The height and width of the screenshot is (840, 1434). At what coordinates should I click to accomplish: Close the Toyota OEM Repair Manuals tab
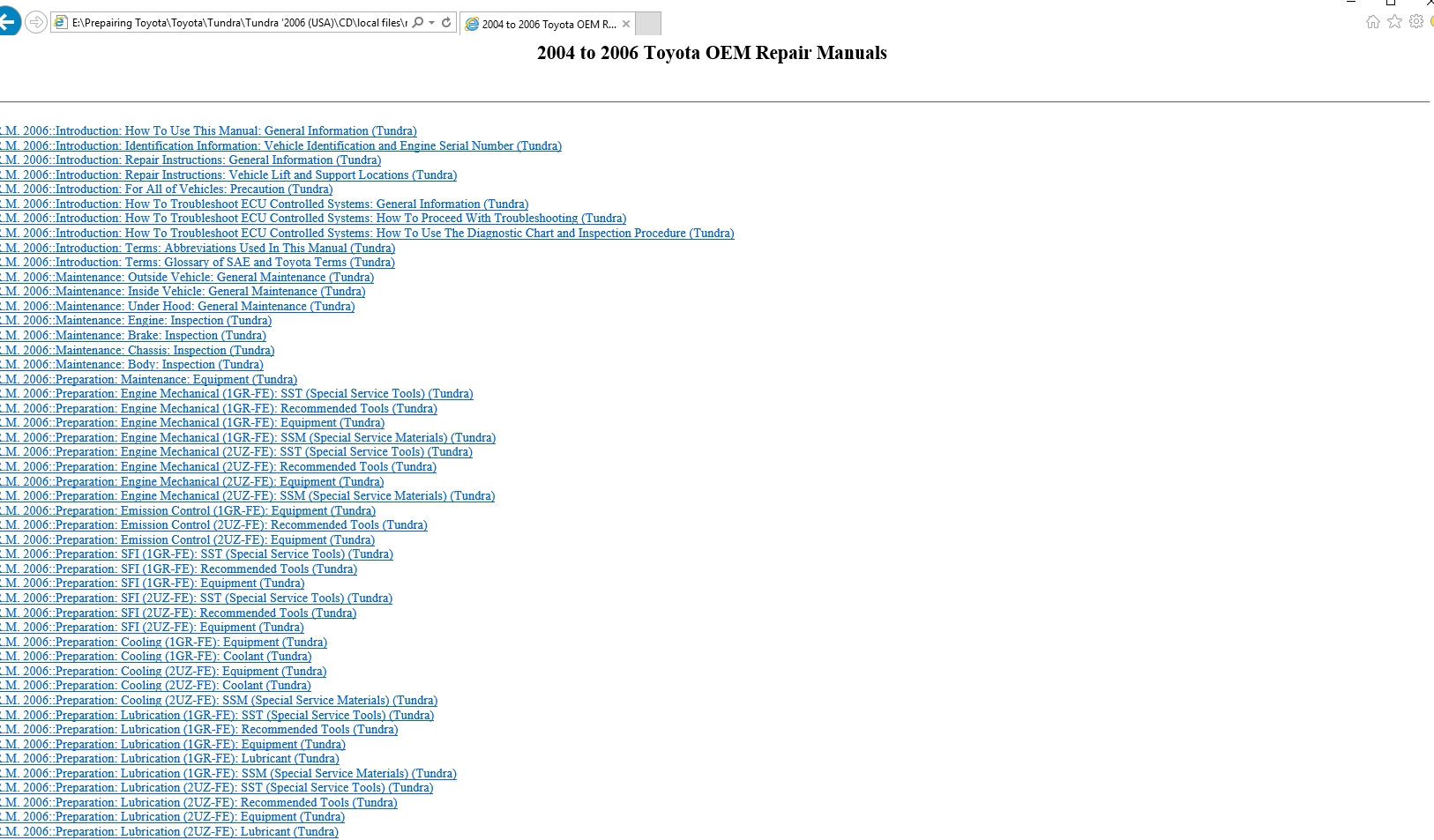pos(626,24)
